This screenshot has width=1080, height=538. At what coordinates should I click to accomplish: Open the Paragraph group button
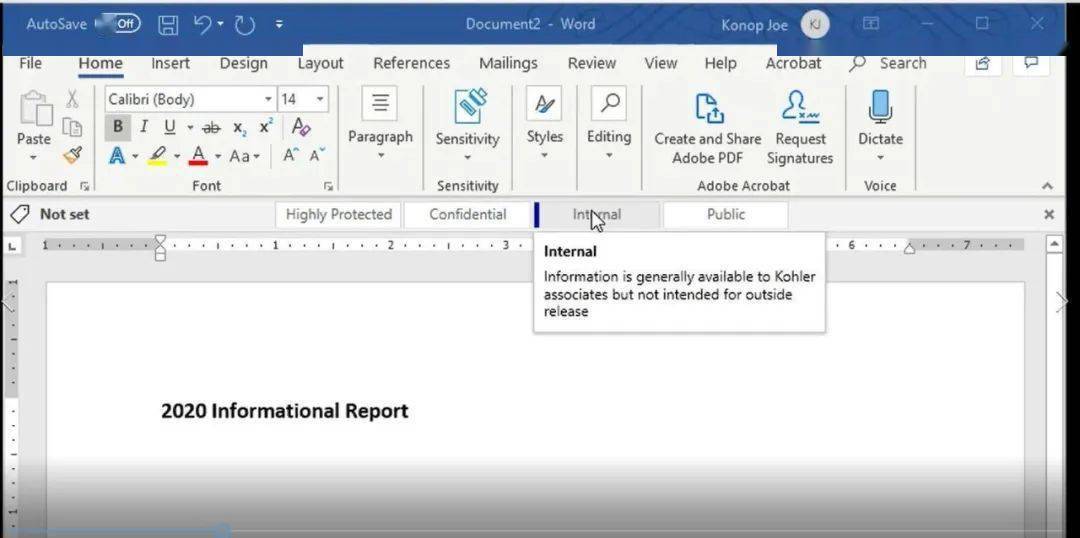[380, 124]
